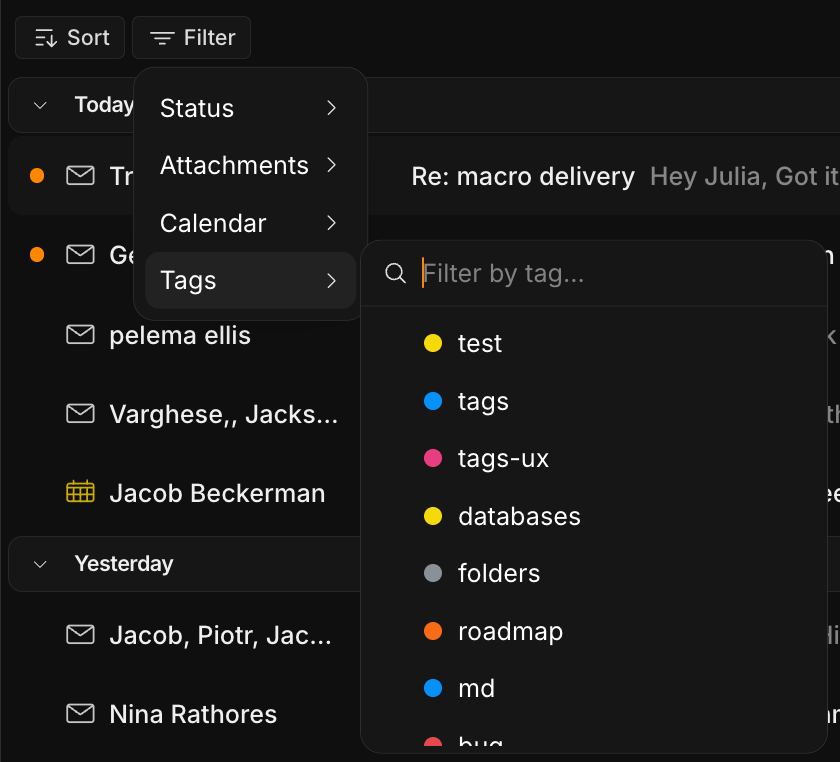The image size is (840, 762).
Task: Click the mail icon beside Nina Rathores
Action: click(x=80, y=714)
